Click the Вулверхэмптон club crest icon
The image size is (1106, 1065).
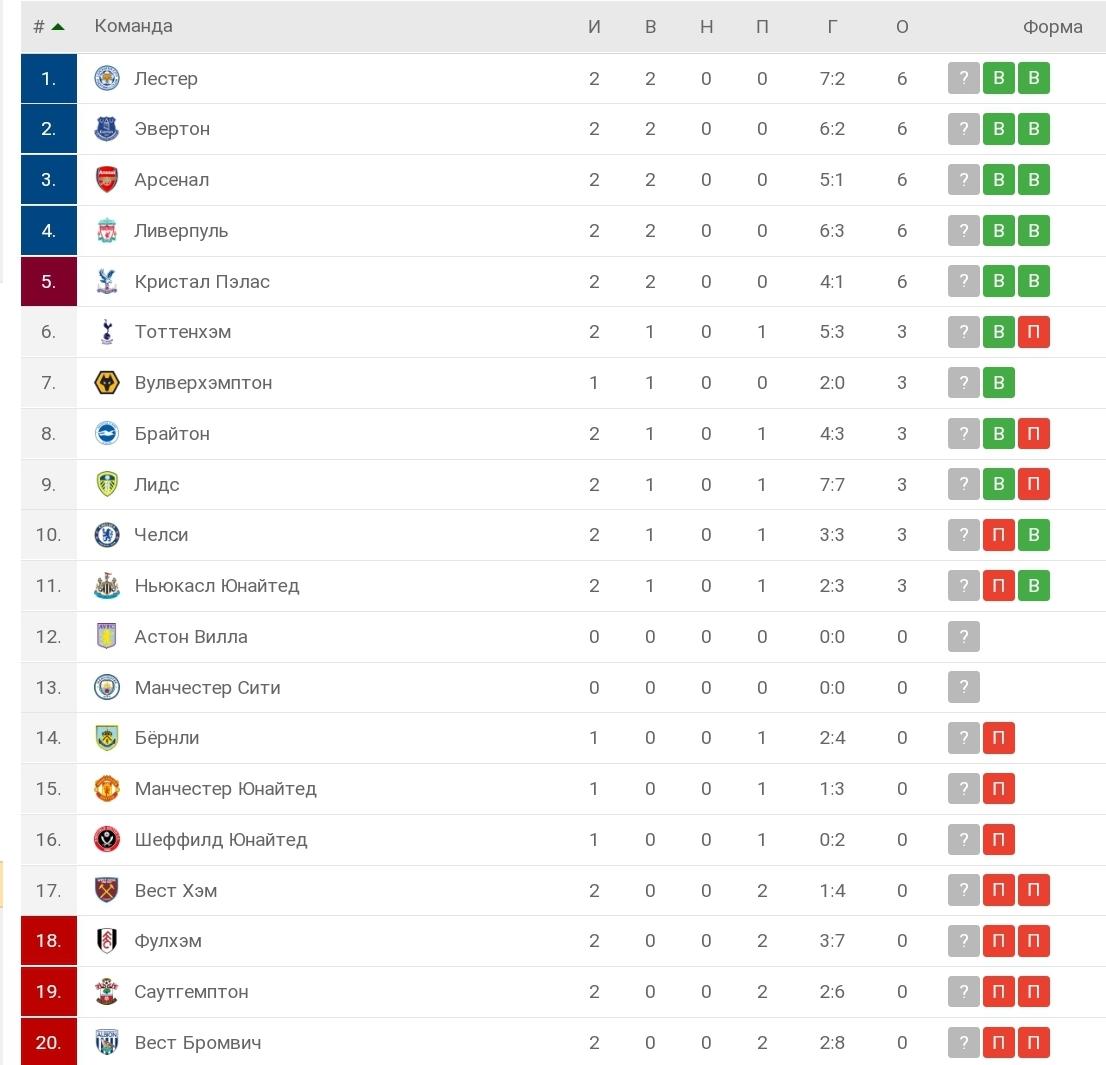(x=107, y=382)
